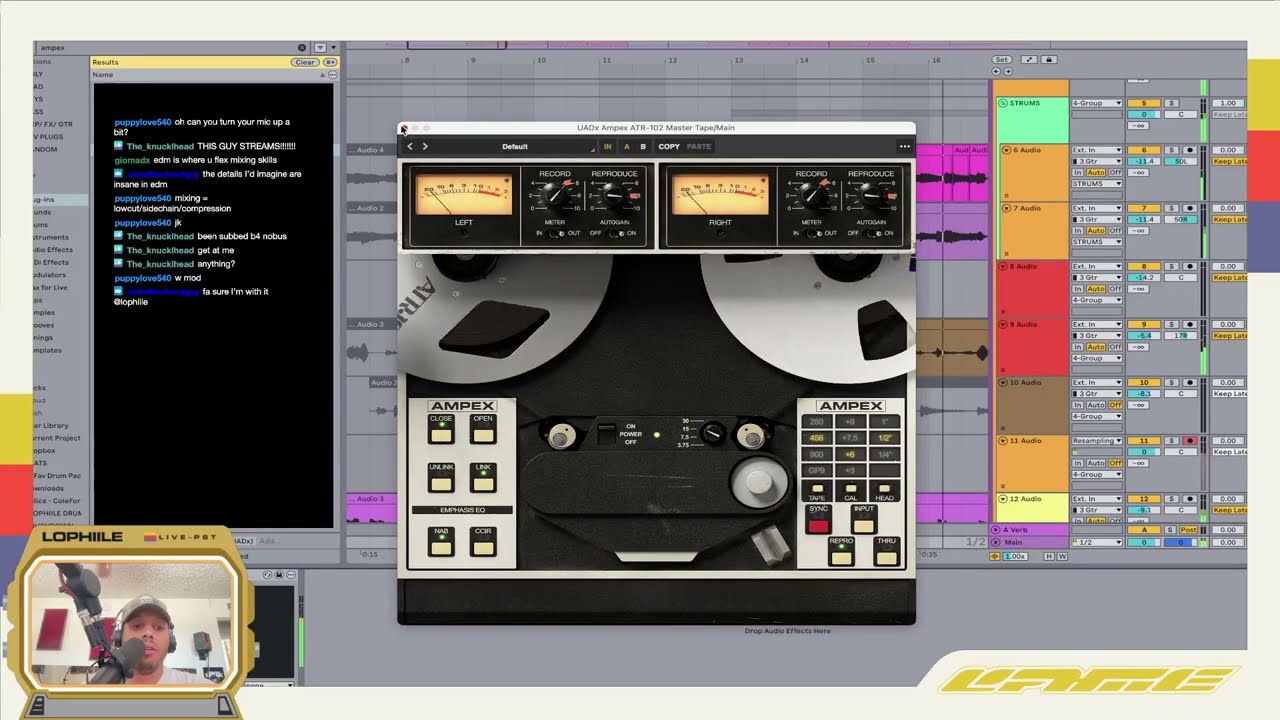
Task: Arm record button on 6 Audio track
Action: pos(1190,150)
